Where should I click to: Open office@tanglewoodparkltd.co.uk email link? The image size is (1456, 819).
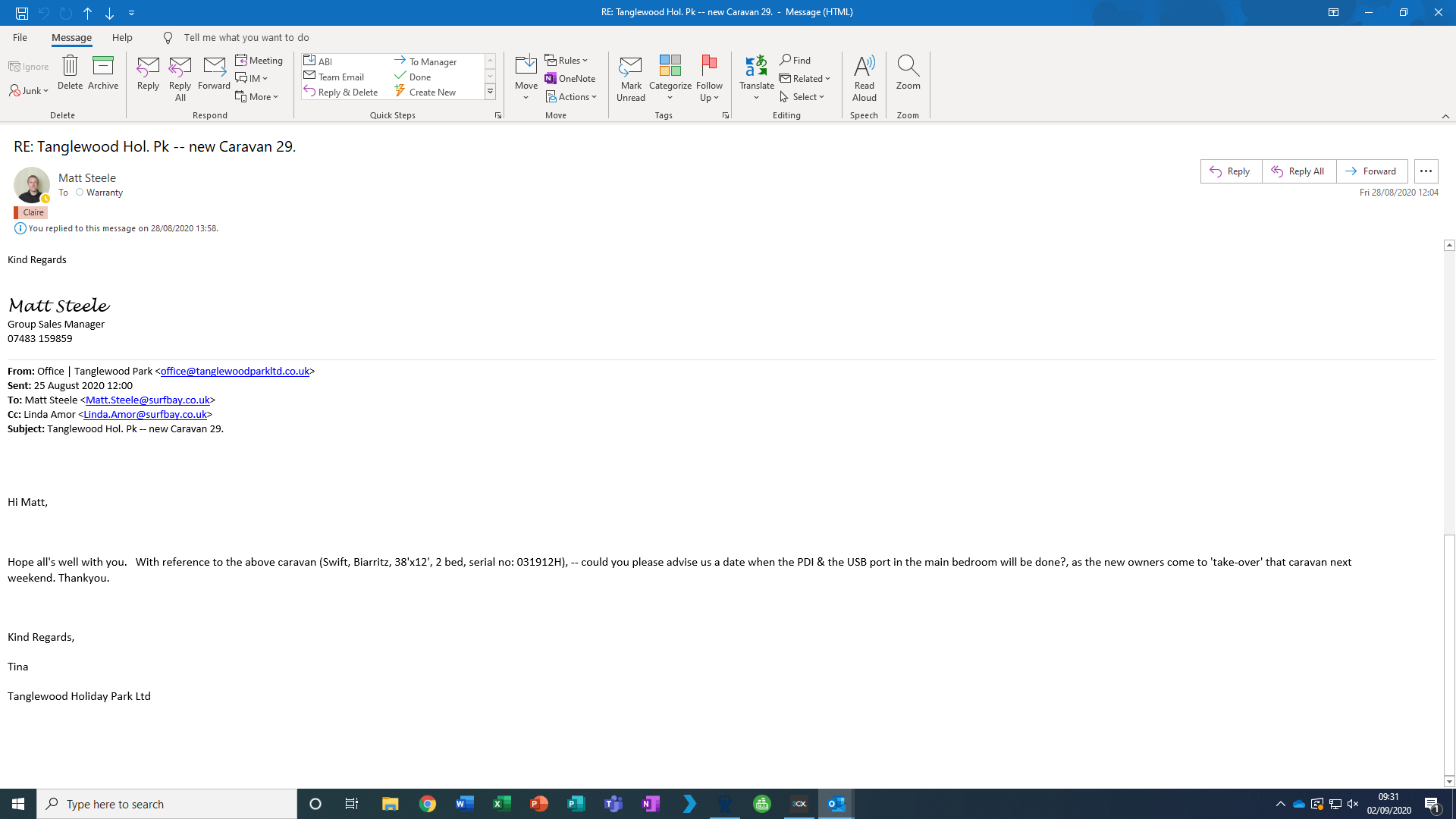(234, 372)
